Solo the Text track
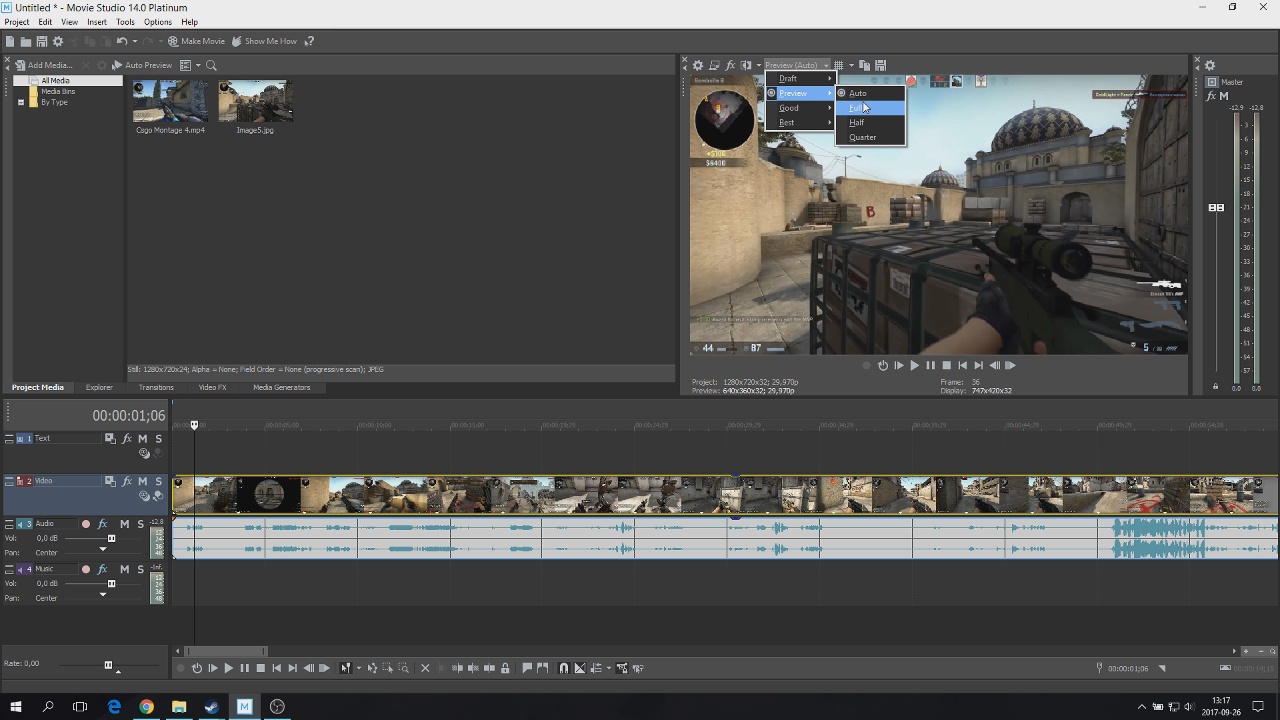The height and width of the screenshot is (720, 1280). tap(158, 439)
